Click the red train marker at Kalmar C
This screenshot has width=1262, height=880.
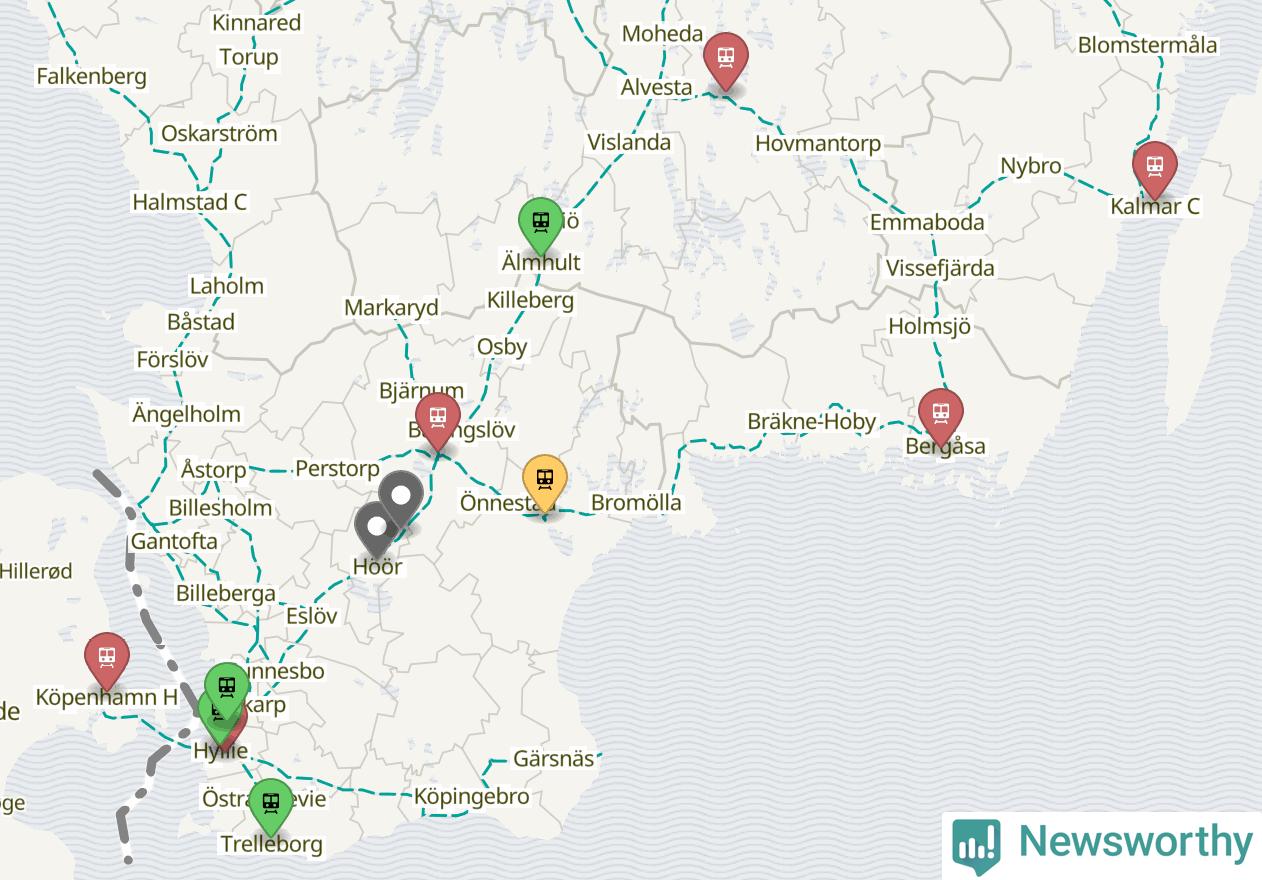(x=1154, y=170)
